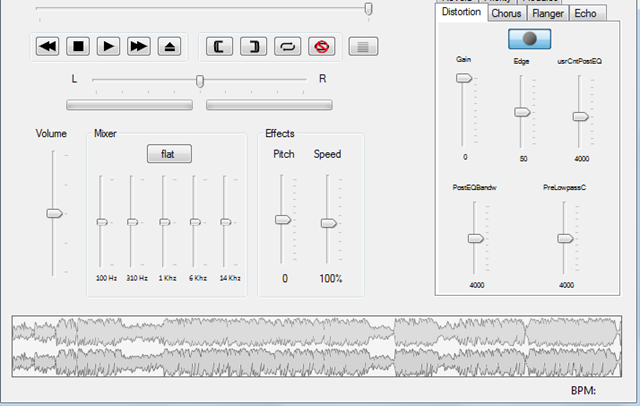Click the Speed value 100%
The image size is (640, 406).
331,279
